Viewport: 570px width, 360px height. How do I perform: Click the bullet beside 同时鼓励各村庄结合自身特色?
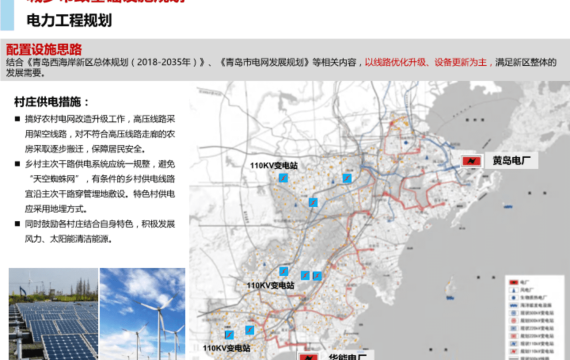(x=17, y=224)
